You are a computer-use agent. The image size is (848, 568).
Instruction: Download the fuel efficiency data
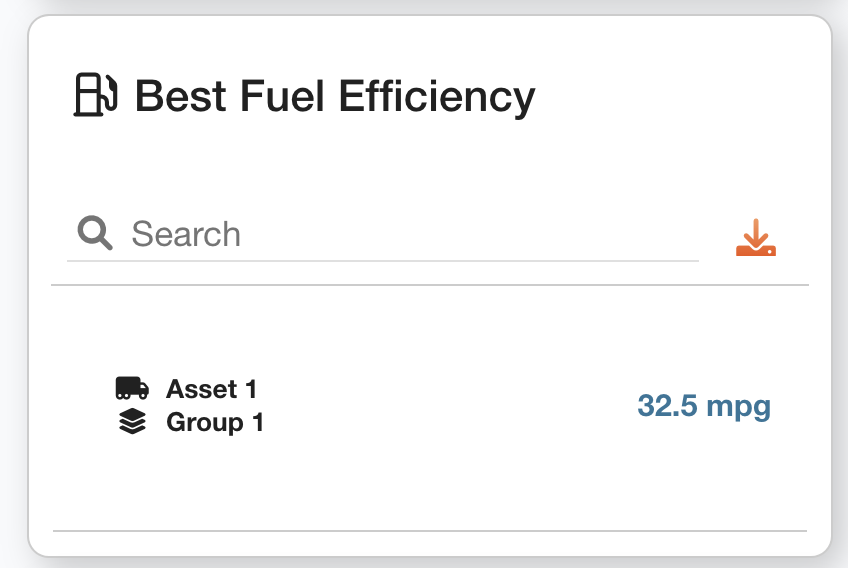(x=756, y=237)
